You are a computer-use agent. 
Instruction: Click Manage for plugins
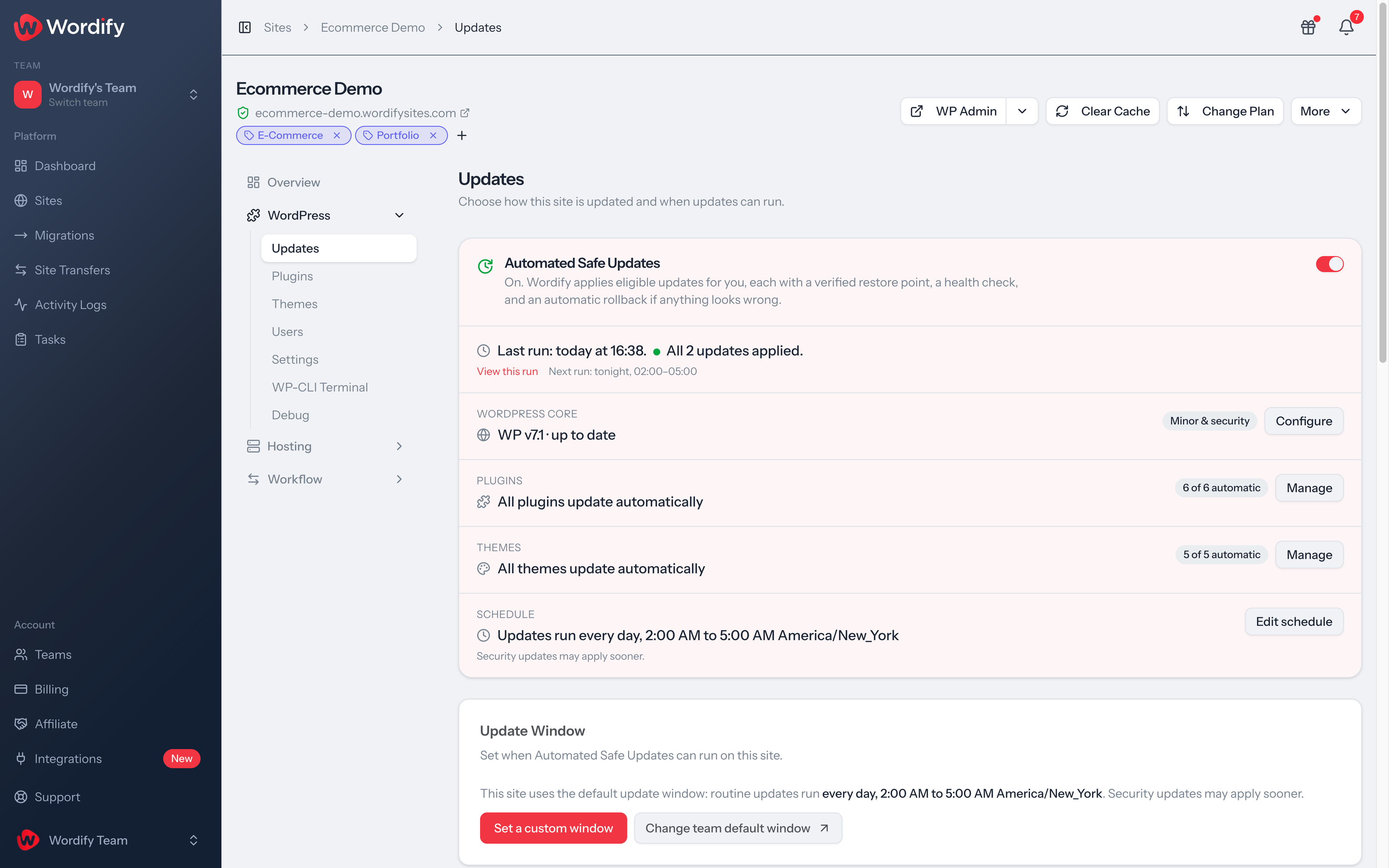[1309, 488]
